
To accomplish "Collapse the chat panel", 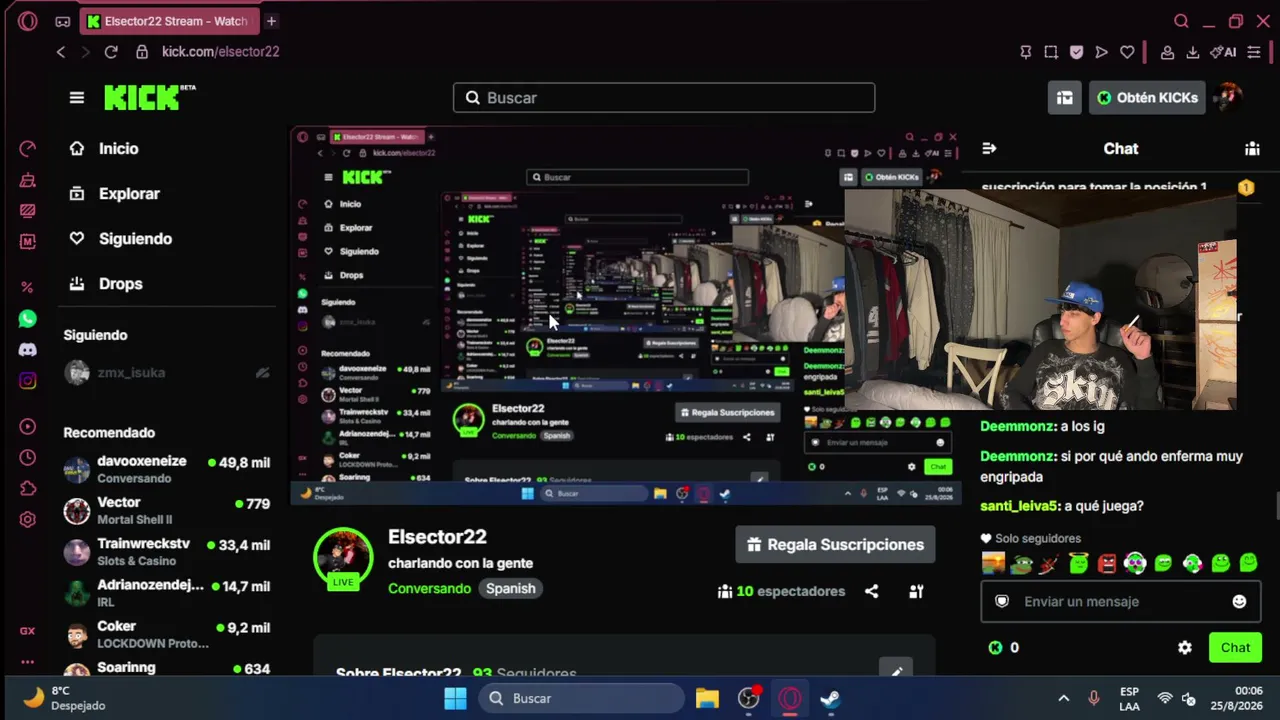I will point(990,149).
